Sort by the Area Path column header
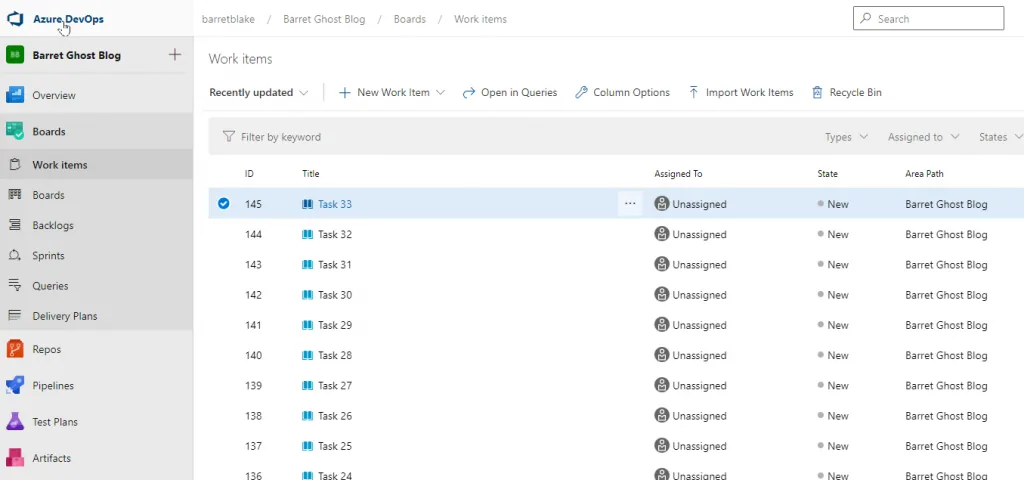The image size is (1024, 480). [x=924, y=174]
